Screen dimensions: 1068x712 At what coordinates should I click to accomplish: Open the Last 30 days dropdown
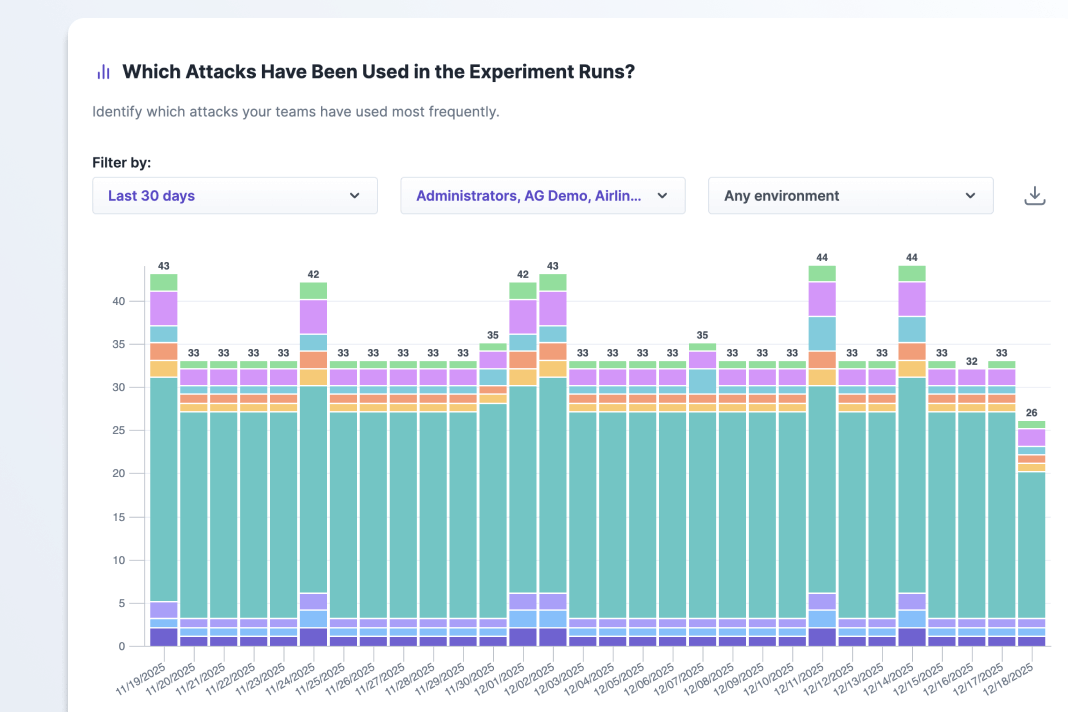pyautogui.click(x=234, y=196)
